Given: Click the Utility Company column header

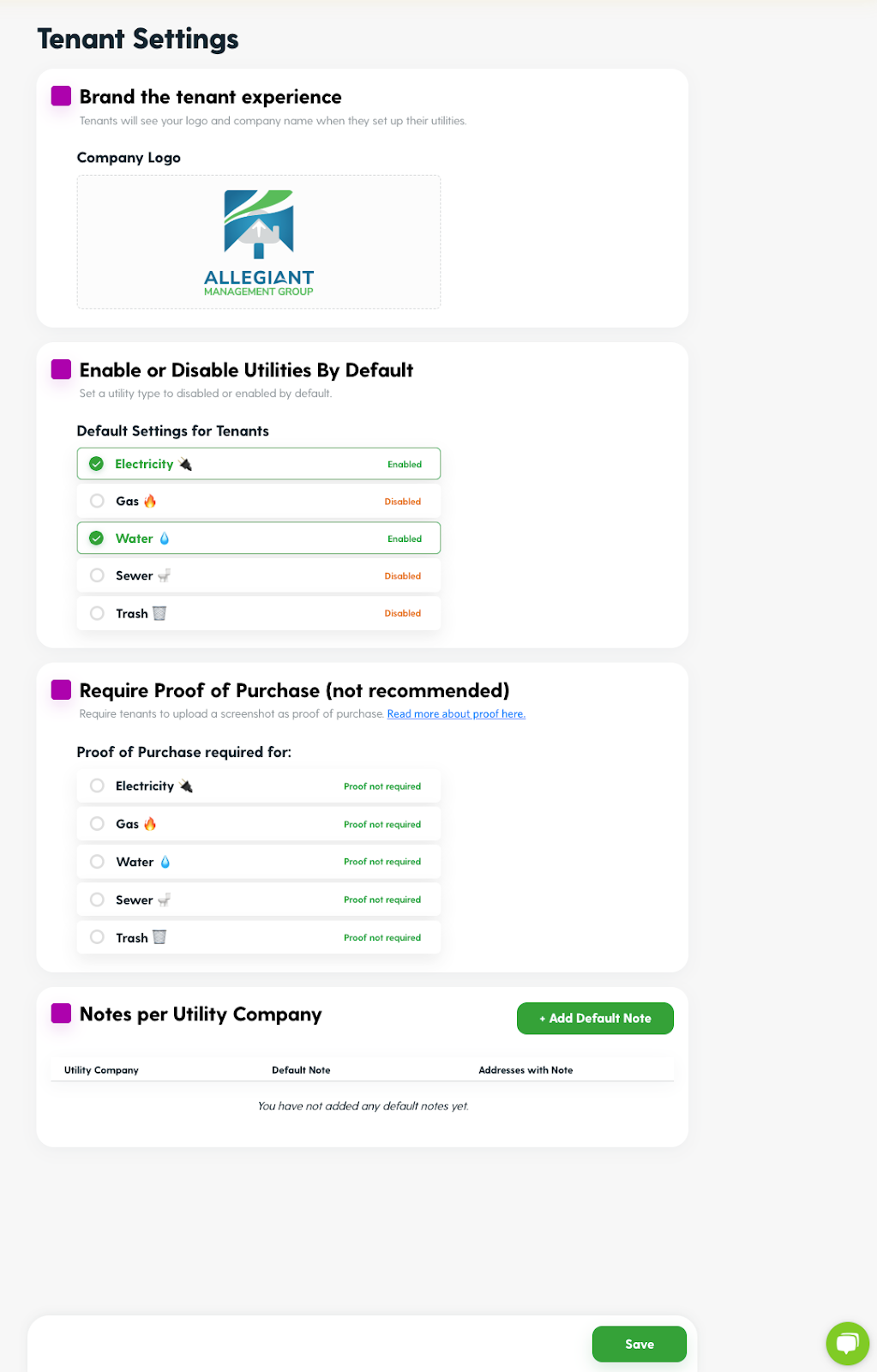Looking at the screenshot, I should click(x=101, y=1070).
